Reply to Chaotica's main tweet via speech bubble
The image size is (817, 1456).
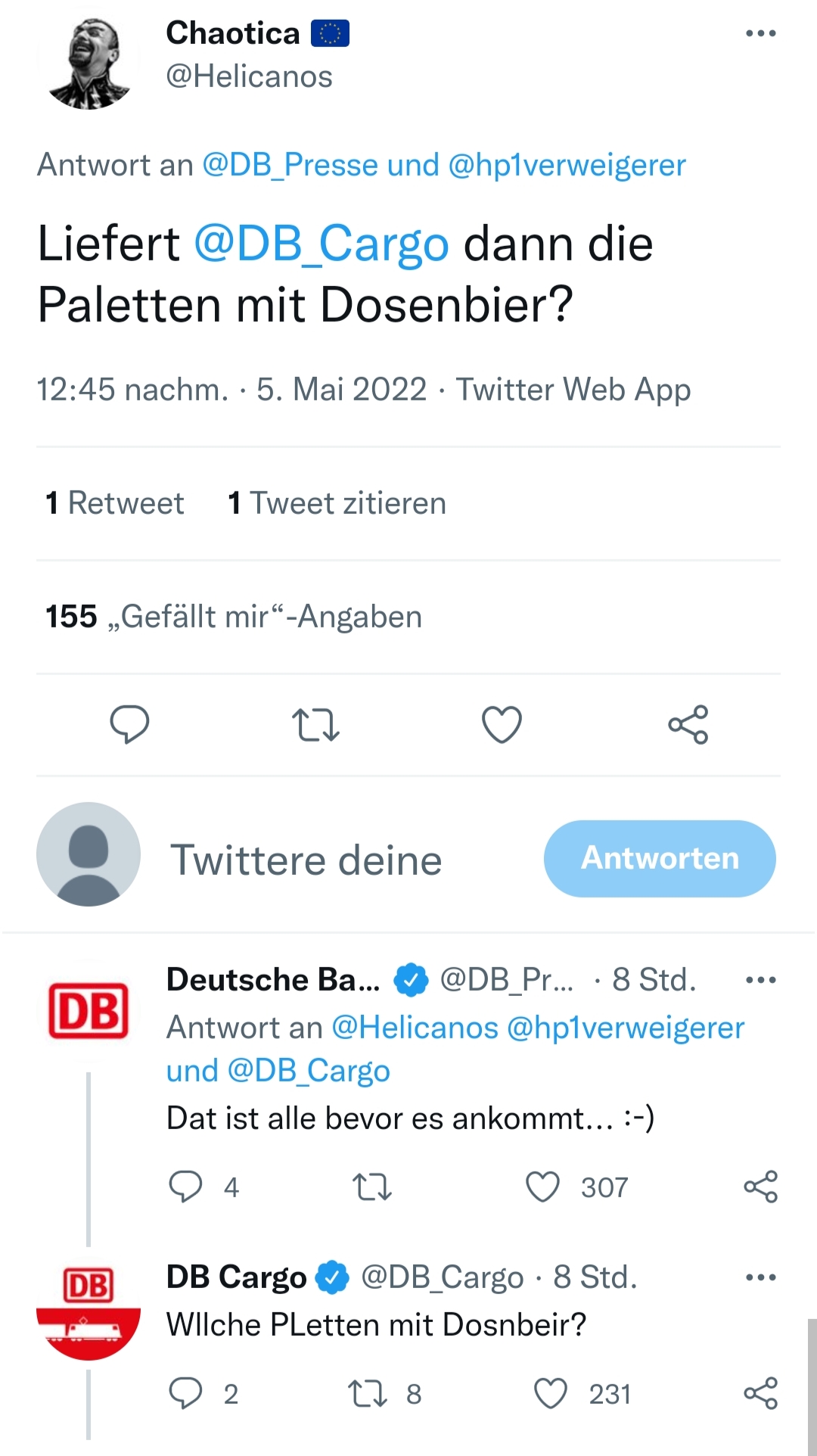(129, 724)
